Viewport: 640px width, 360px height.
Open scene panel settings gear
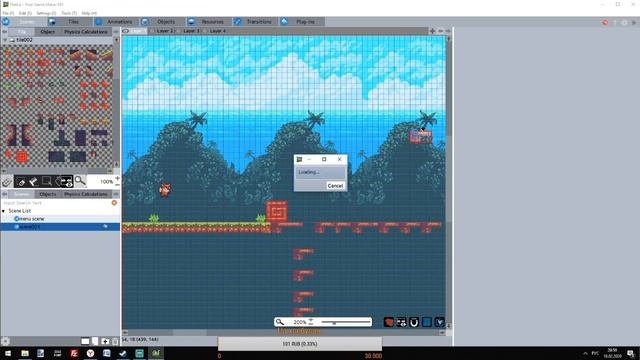click(5, 341)
